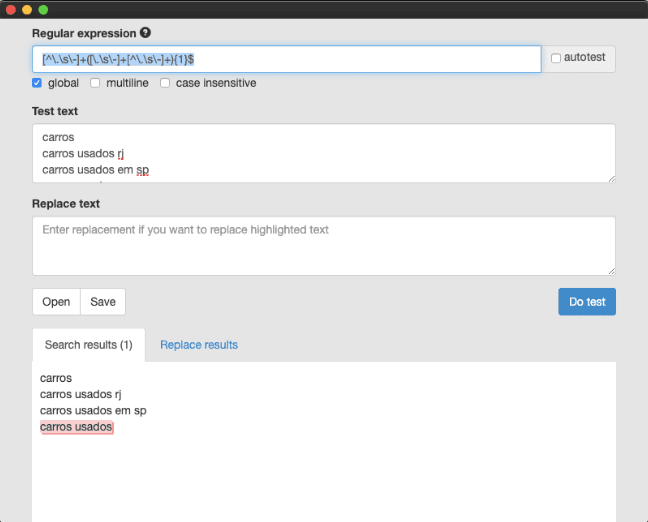Viewport: 648px width, 522px height.
Task: Click the Replace text input area
Action: [x=323, y=245]
